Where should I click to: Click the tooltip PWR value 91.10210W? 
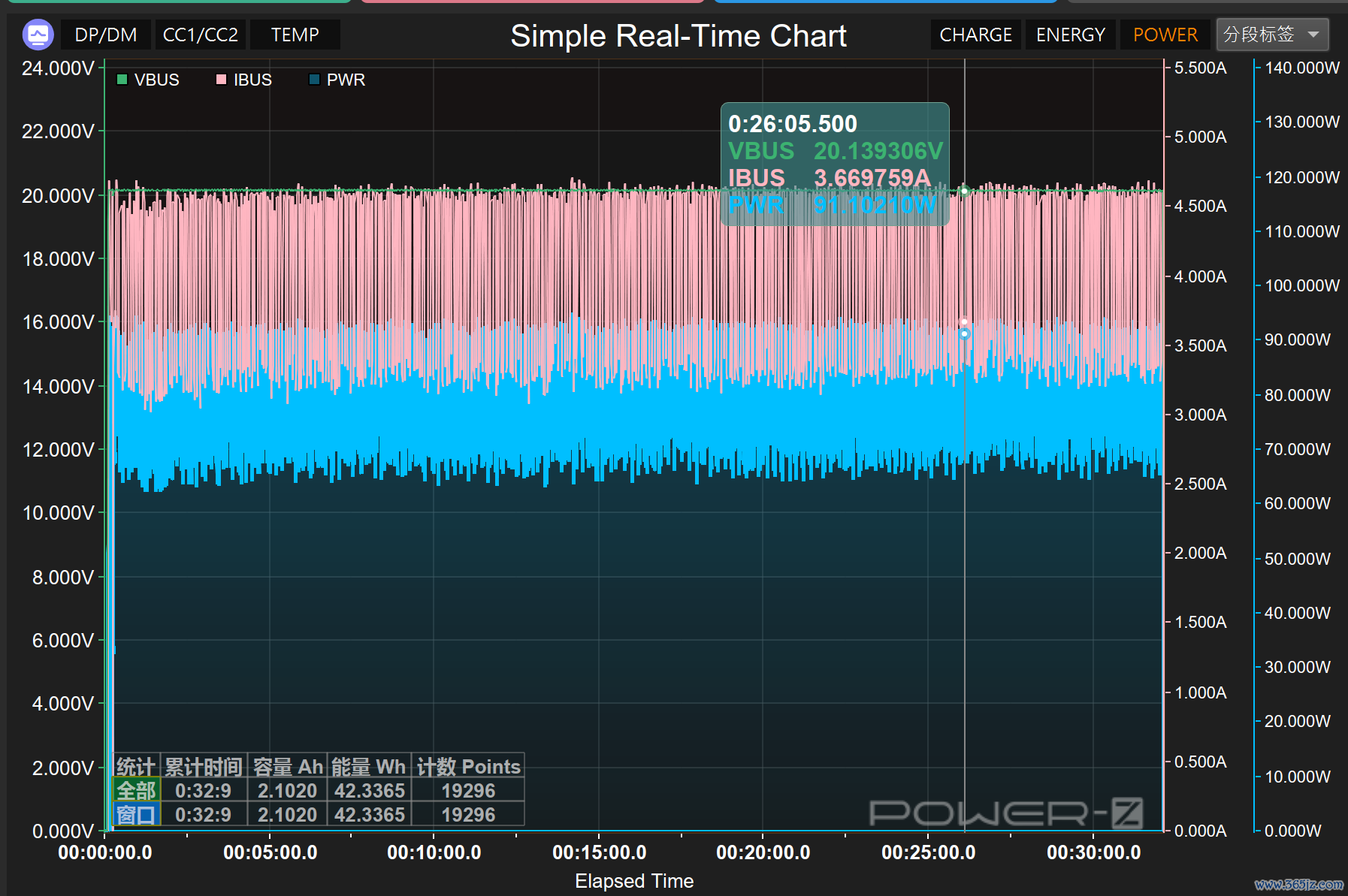pos(875,204)
